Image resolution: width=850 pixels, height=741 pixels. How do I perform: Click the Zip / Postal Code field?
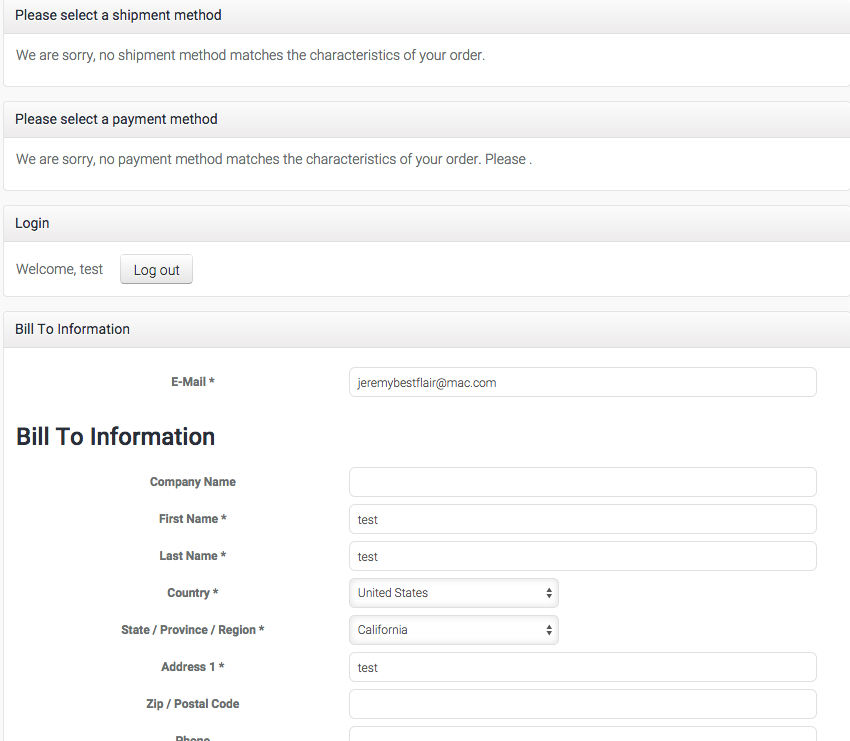(582, 704)
